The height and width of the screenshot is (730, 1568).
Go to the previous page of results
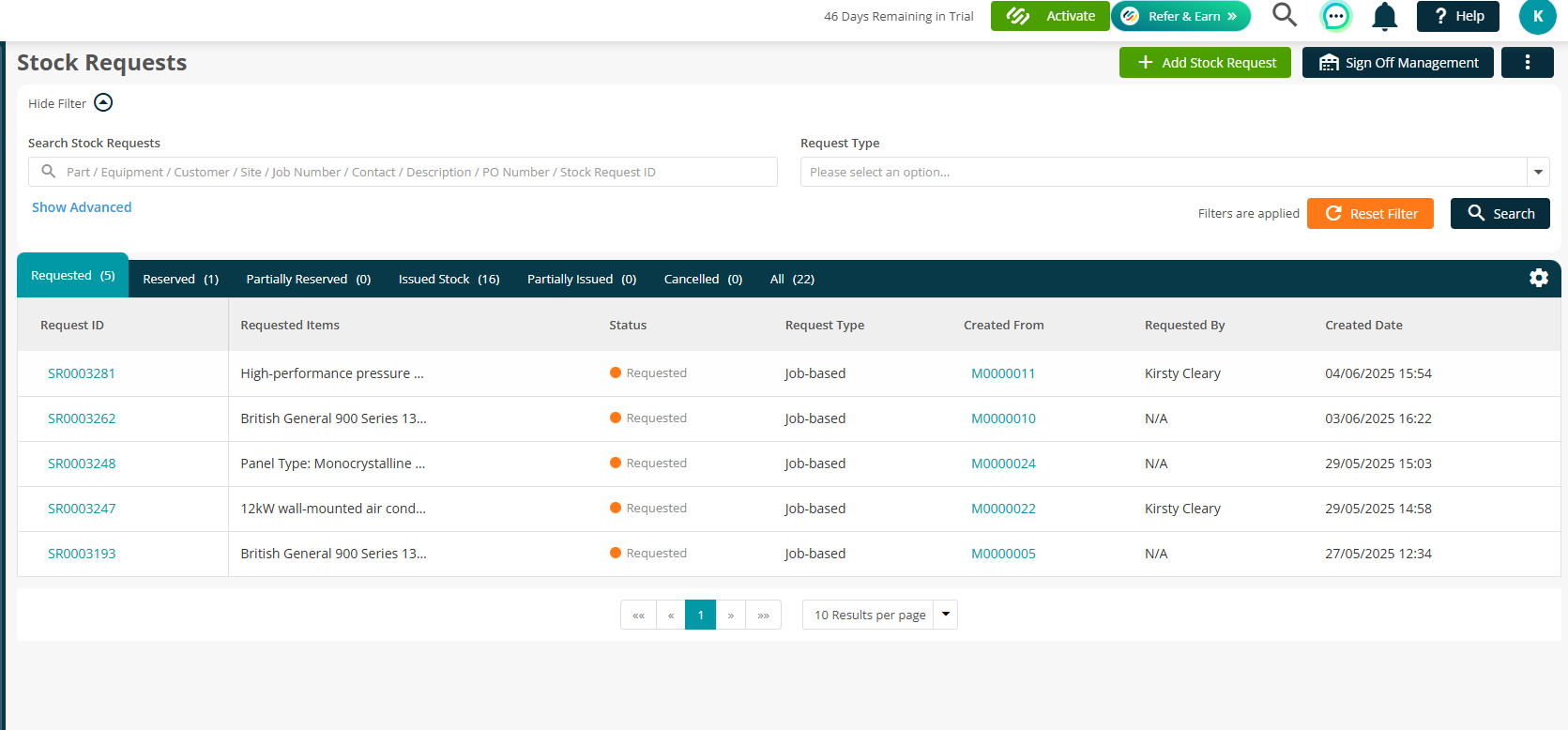(x=671, y=615)
